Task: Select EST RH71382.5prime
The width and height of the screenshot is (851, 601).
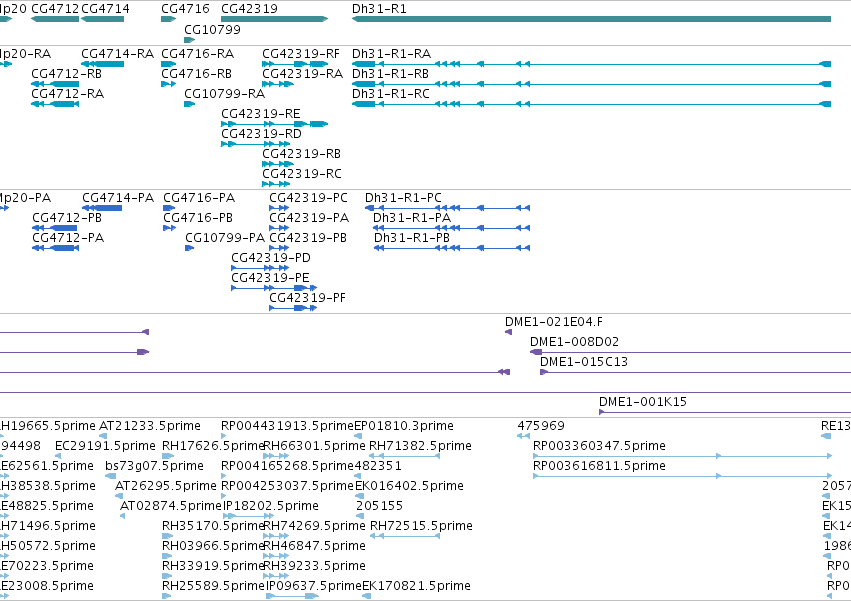Action: [x=404, y=456]
